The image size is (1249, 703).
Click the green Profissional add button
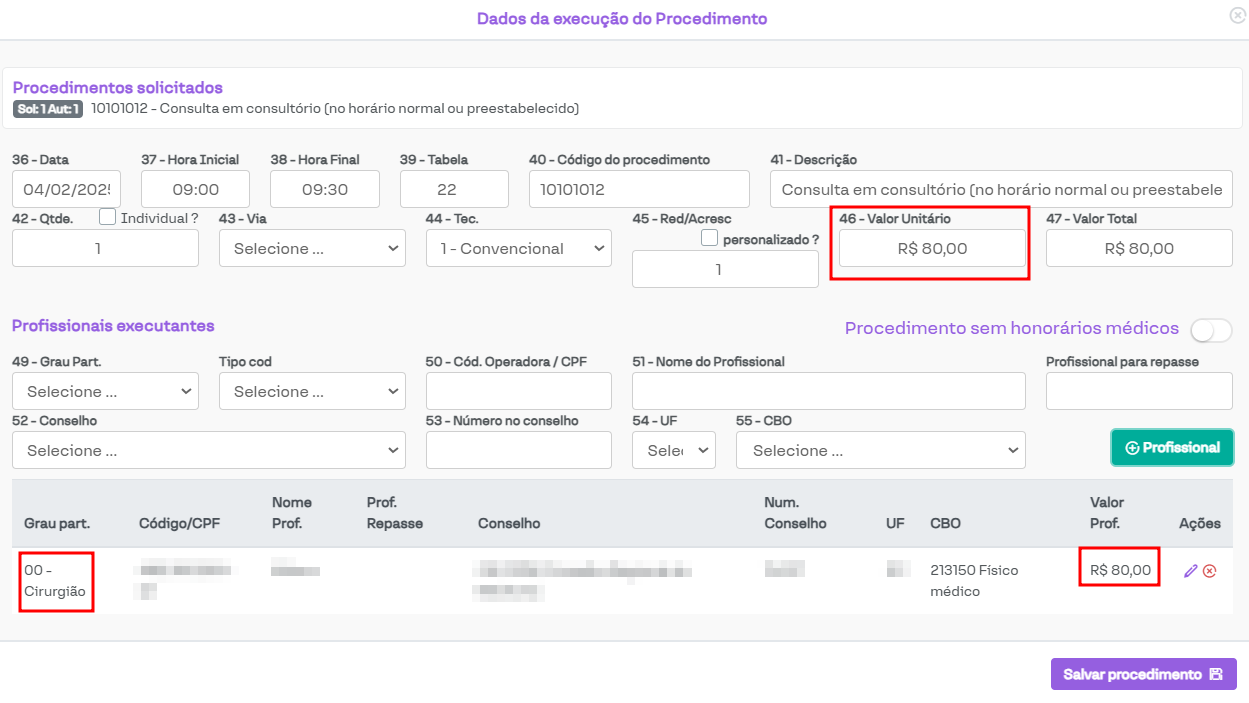click(1172, 448)
